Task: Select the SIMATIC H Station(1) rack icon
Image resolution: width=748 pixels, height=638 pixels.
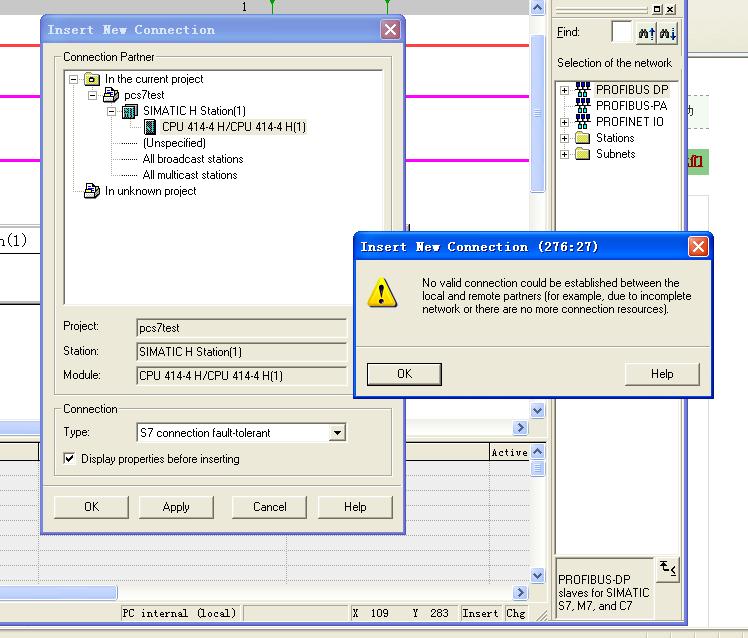Action: pyautogui.click(x=130, y=111)
